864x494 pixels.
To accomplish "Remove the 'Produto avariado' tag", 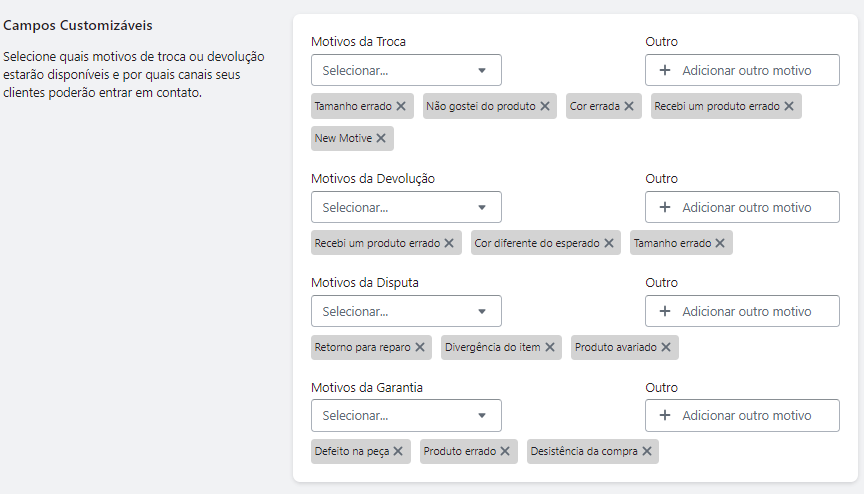I will click(x=666, y=347).
